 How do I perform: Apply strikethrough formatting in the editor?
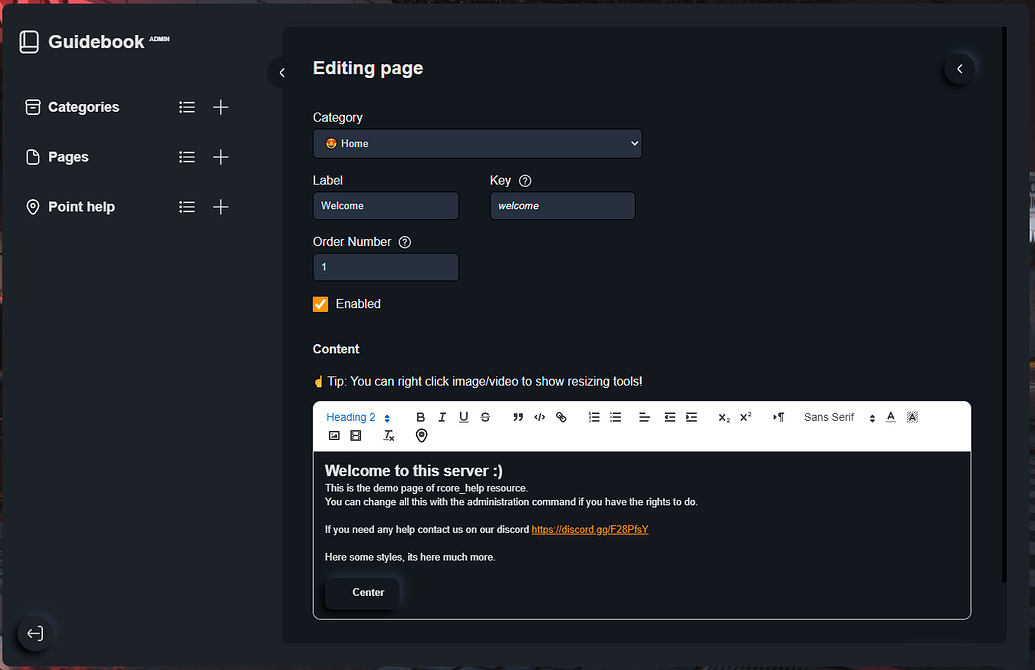click(485, 417)
